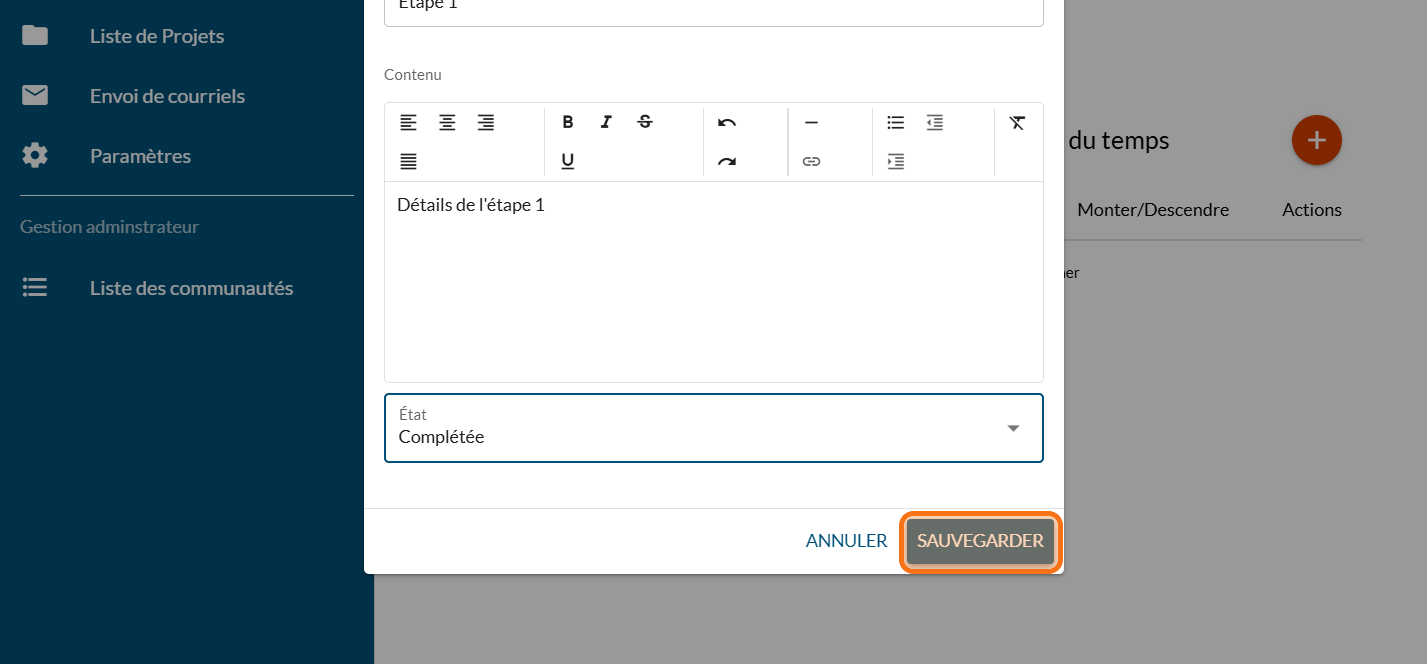Center align the content text
The width and height of the screenshot is (1427, 664).
pos(447,123)
